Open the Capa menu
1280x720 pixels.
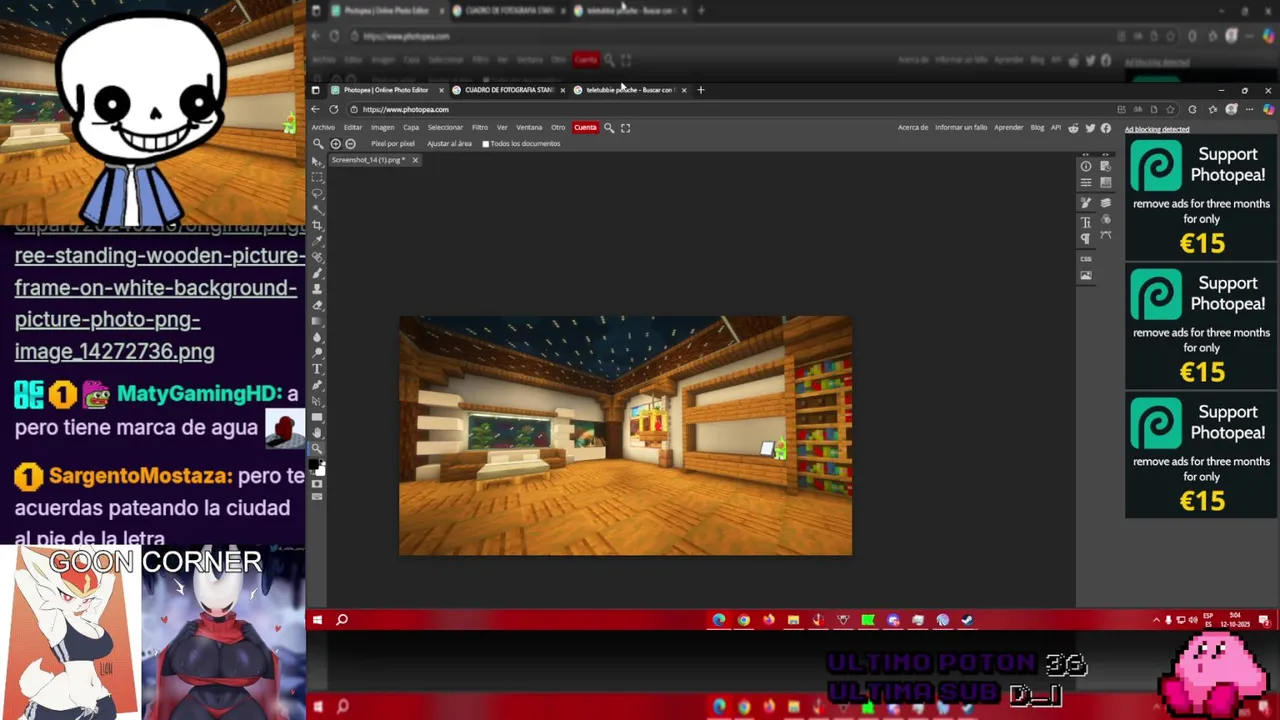coord(411,127)
